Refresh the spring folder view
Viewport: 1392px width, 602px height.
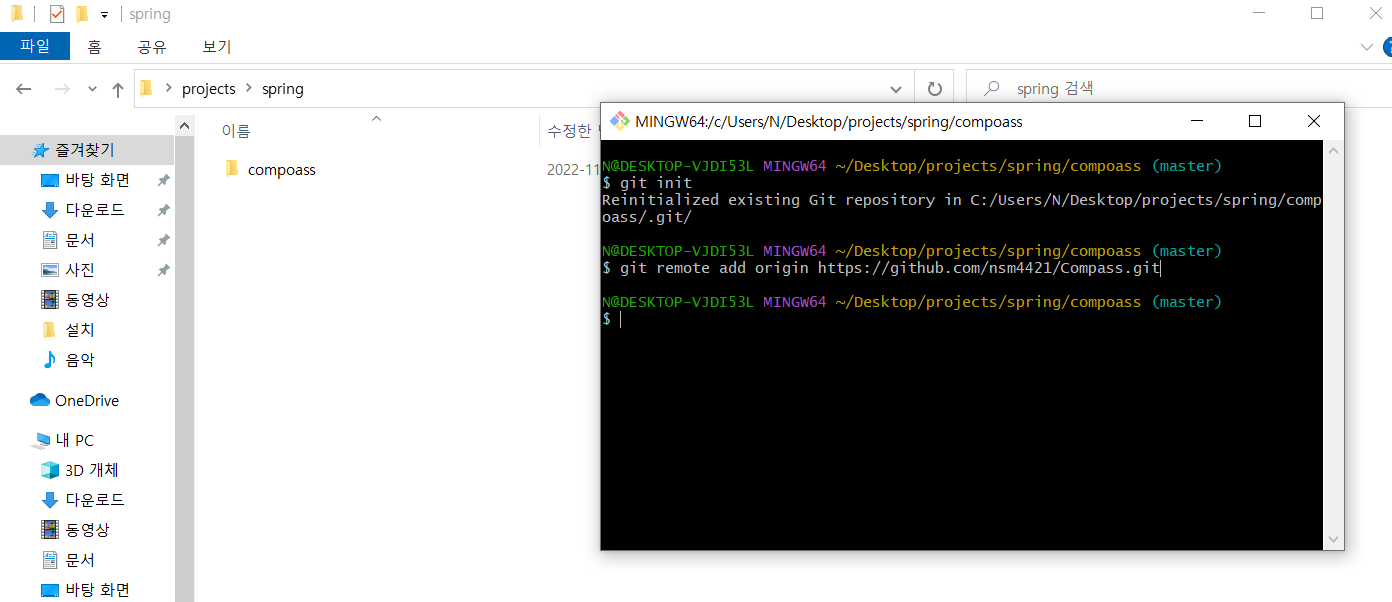[934, 89]
